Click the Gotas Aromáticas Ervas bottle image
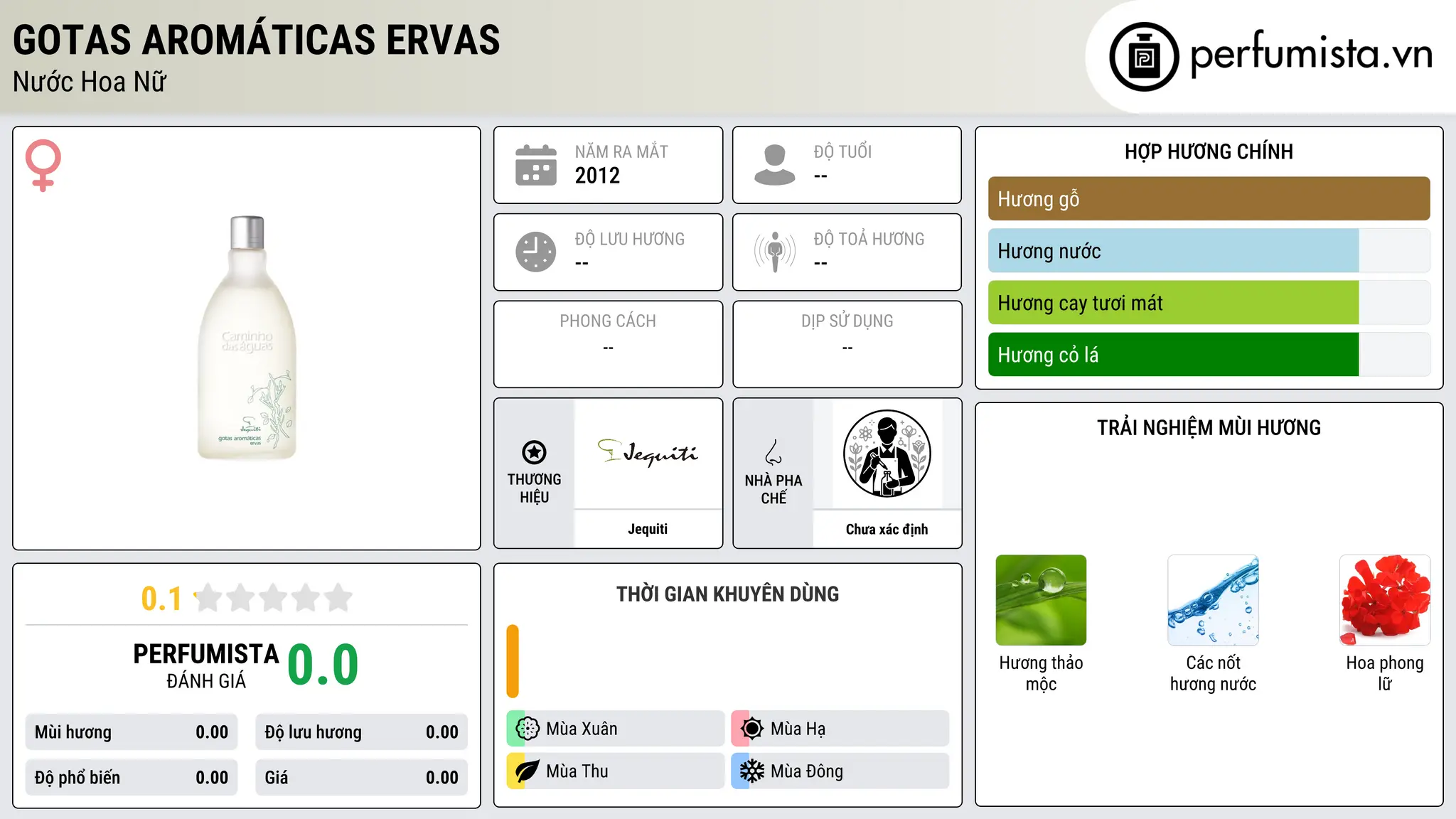This screenshot has width=1456, height=819. [x=247, y=338]
